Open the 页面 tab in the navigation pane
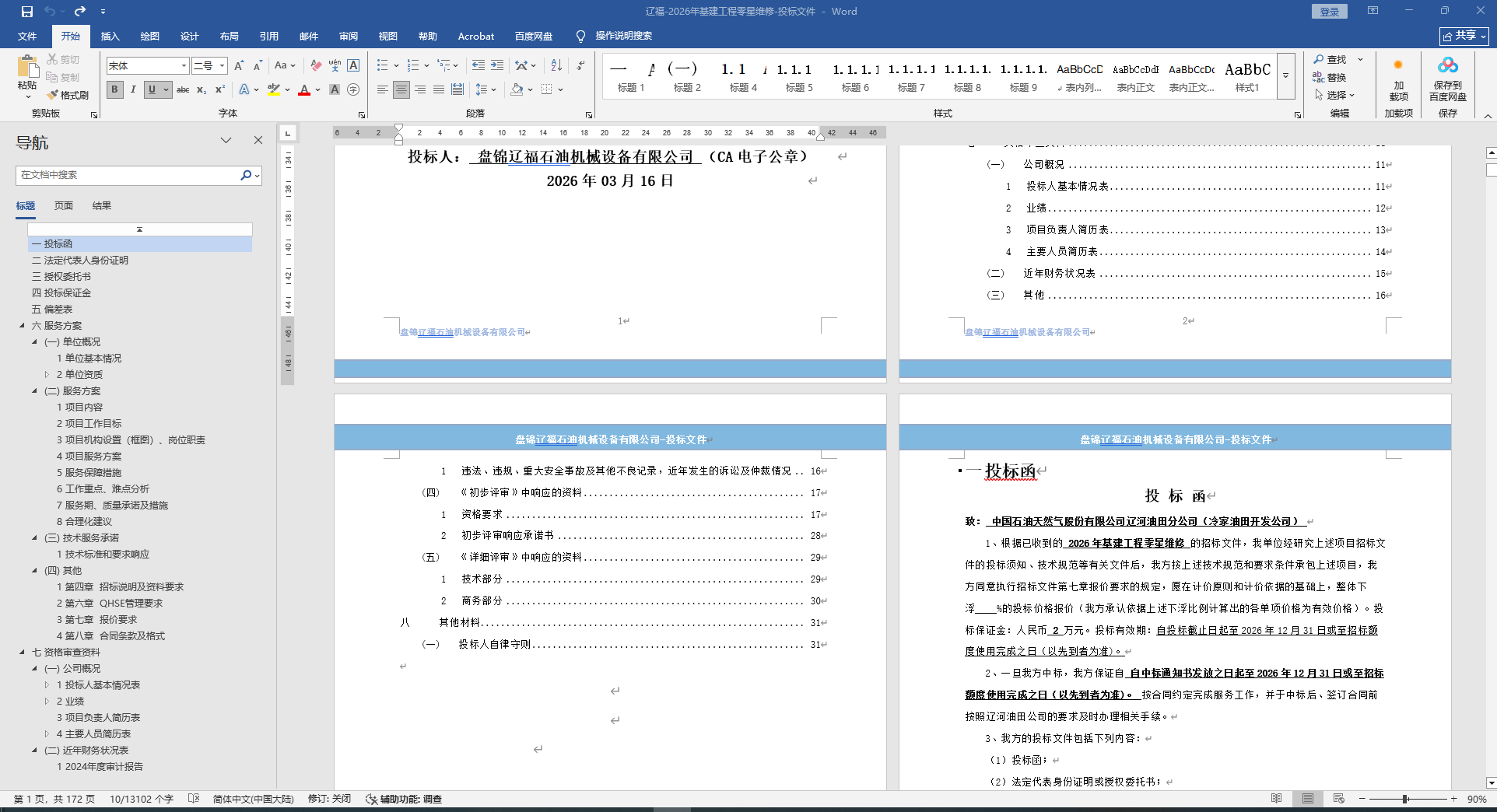 click(64, 206)
